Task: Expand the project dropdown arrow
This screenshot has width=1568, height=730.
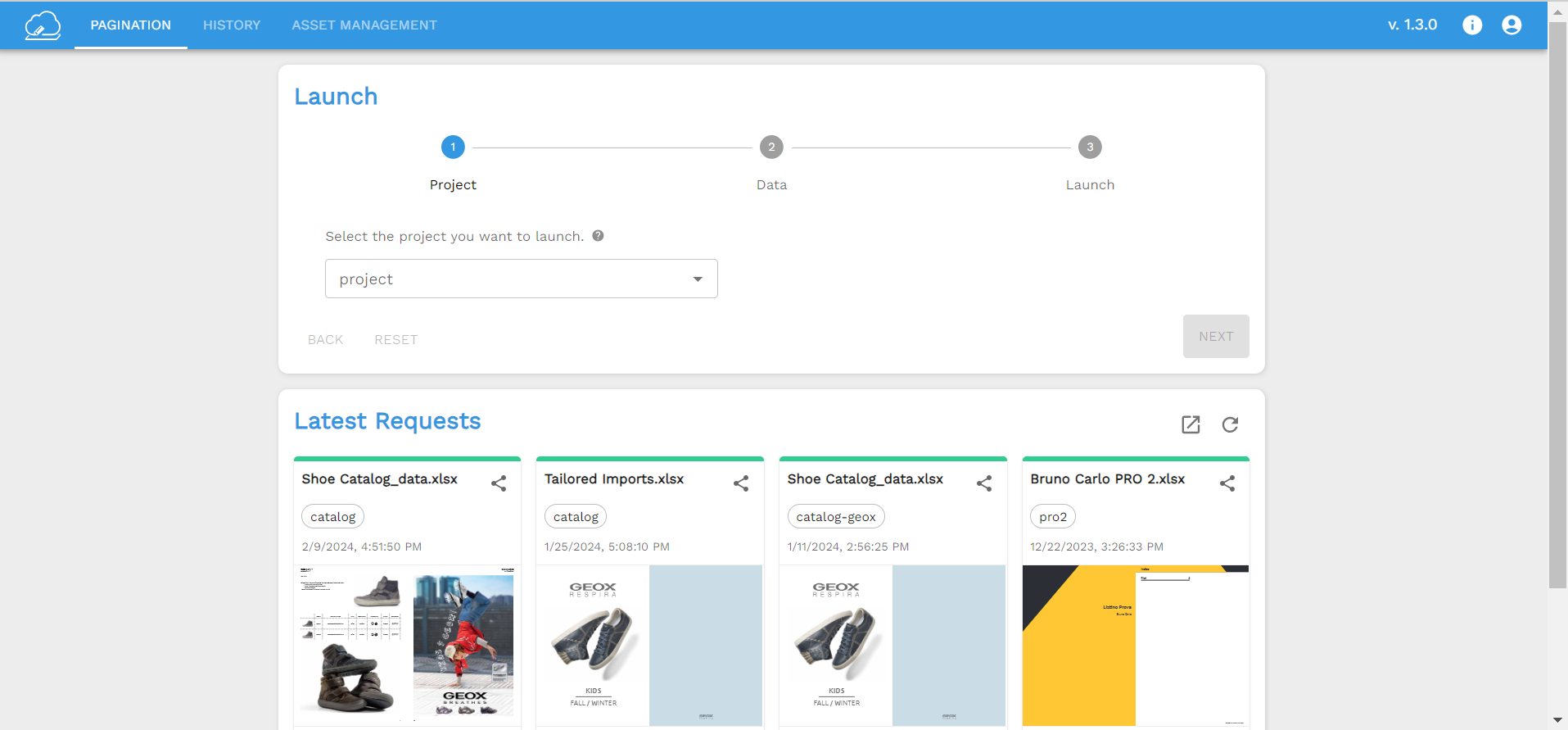Action: [698, 279]
